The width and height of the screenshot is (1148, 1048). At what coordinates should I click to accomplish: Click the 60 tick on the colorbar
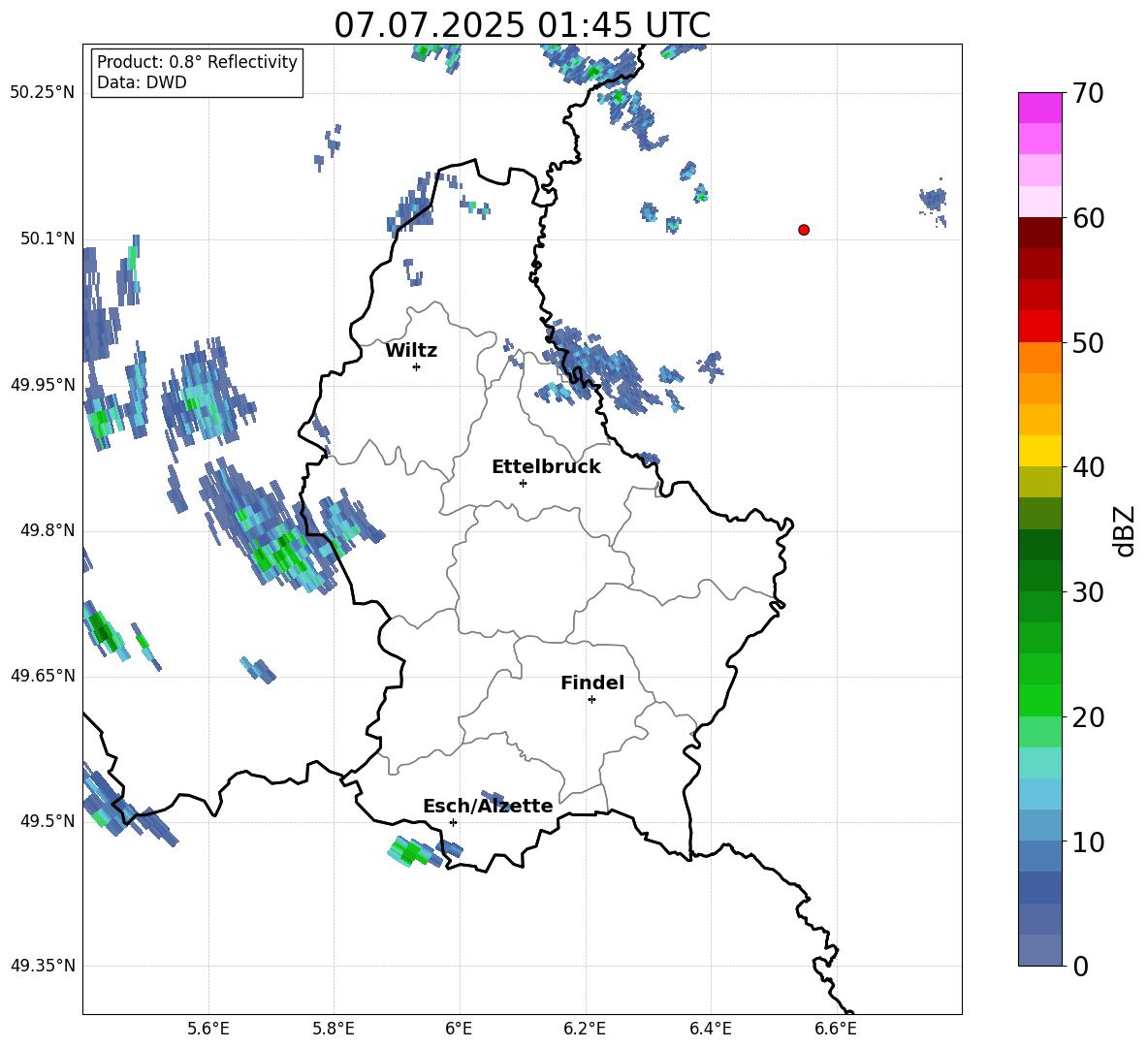(1088, 218)
